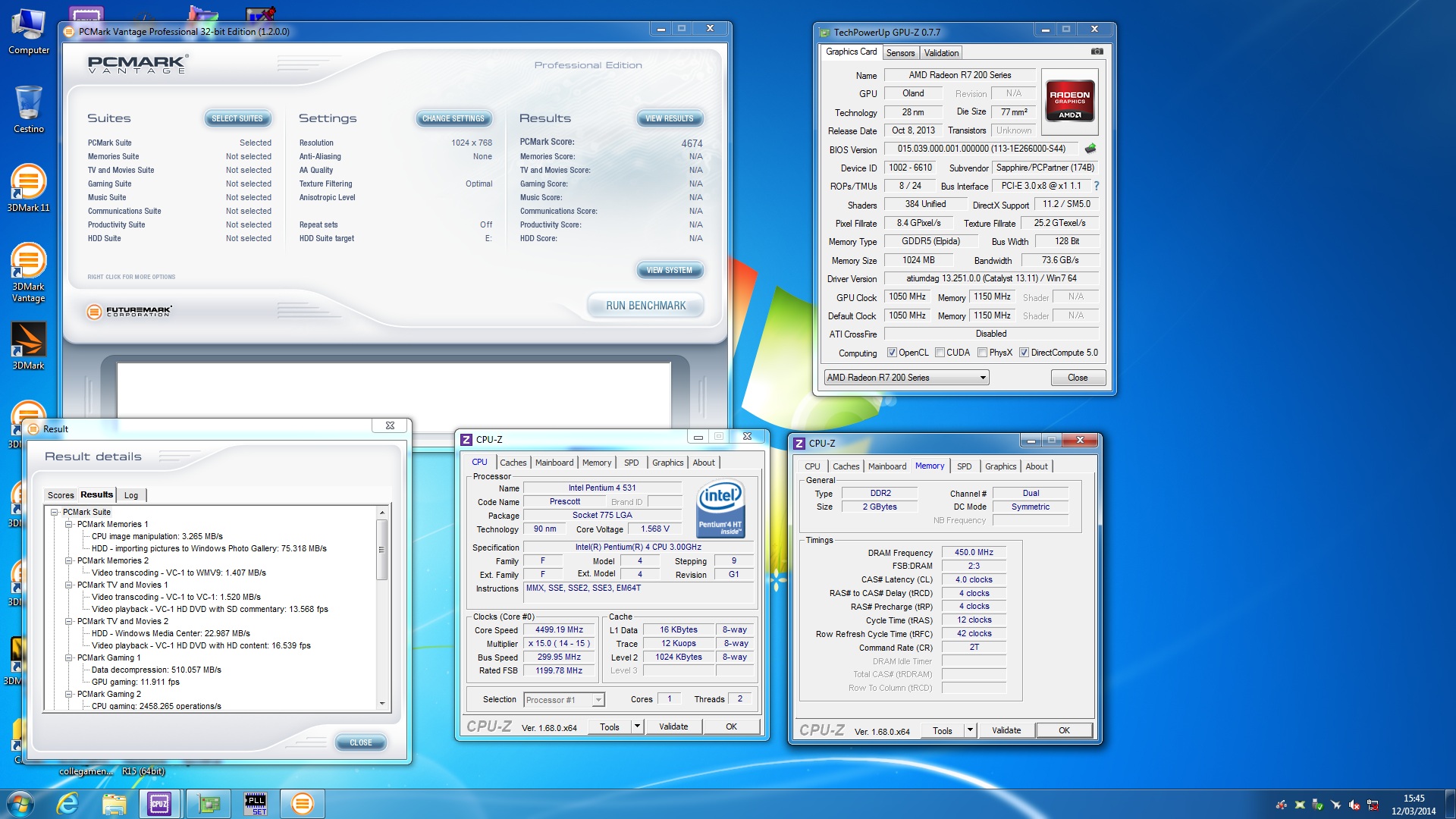Click the Intel Pentium 4 HT logo
1456x819 pixels.
(x=720, y=510)
